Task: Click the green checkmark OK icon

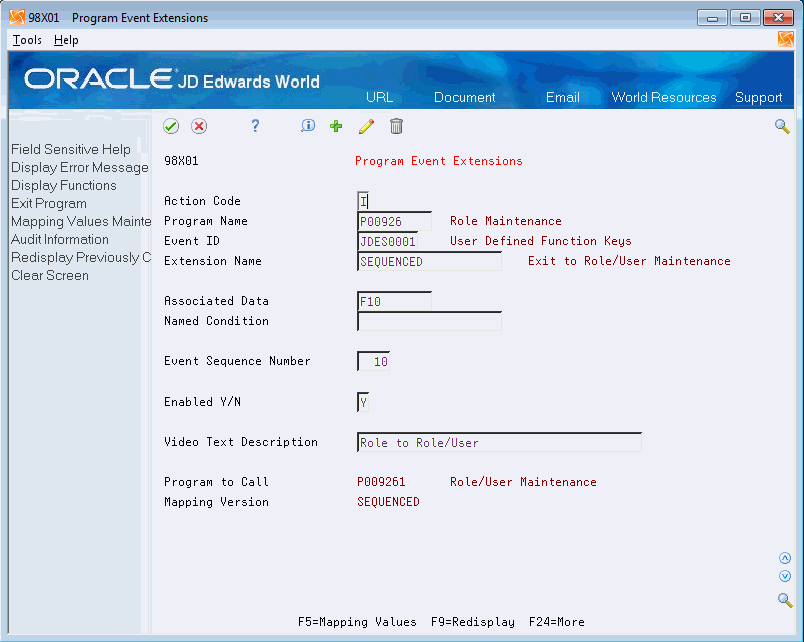Action: tap(171, 126)
